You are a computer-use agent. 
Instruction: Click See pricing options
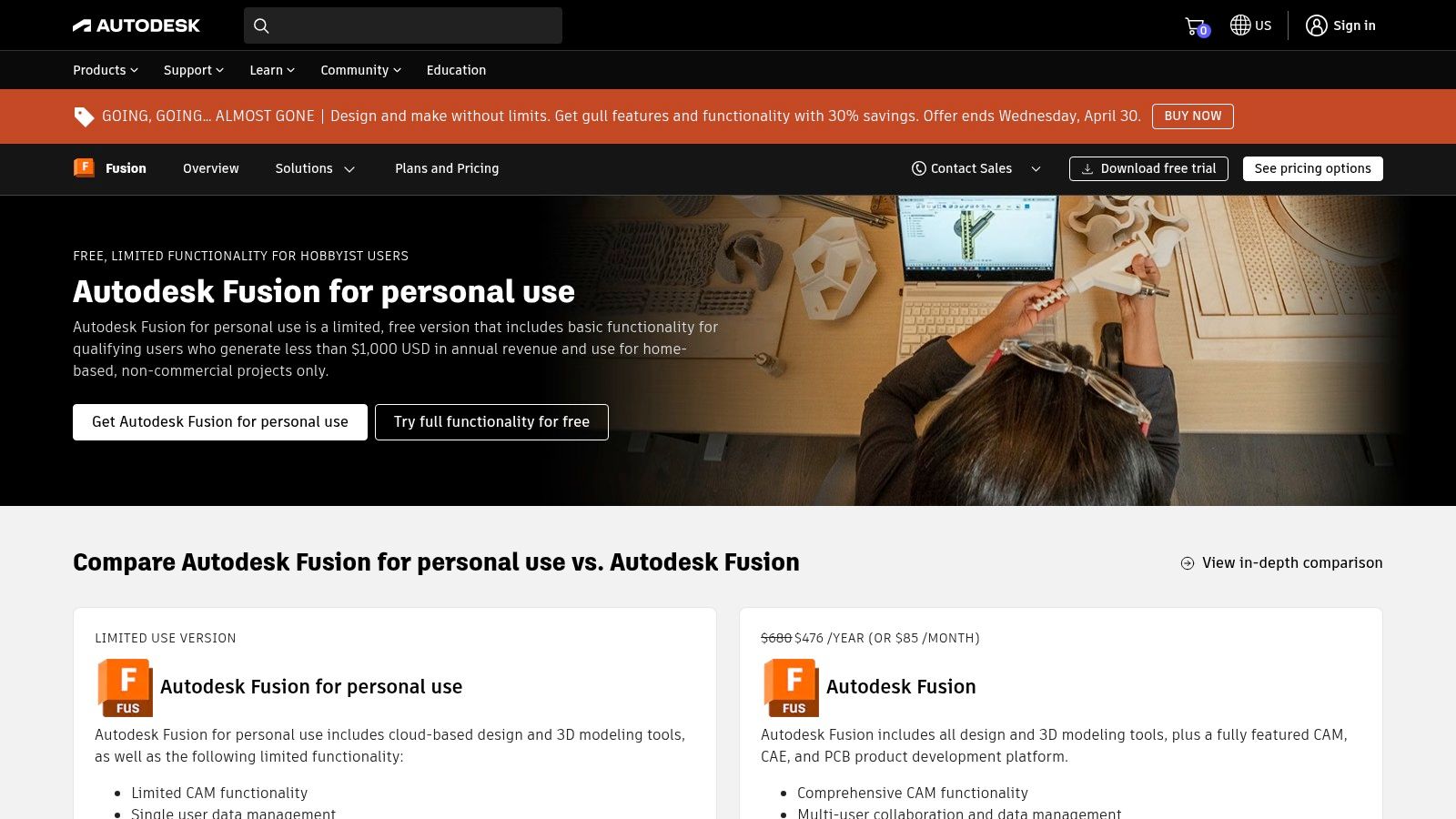[1312, 168]
